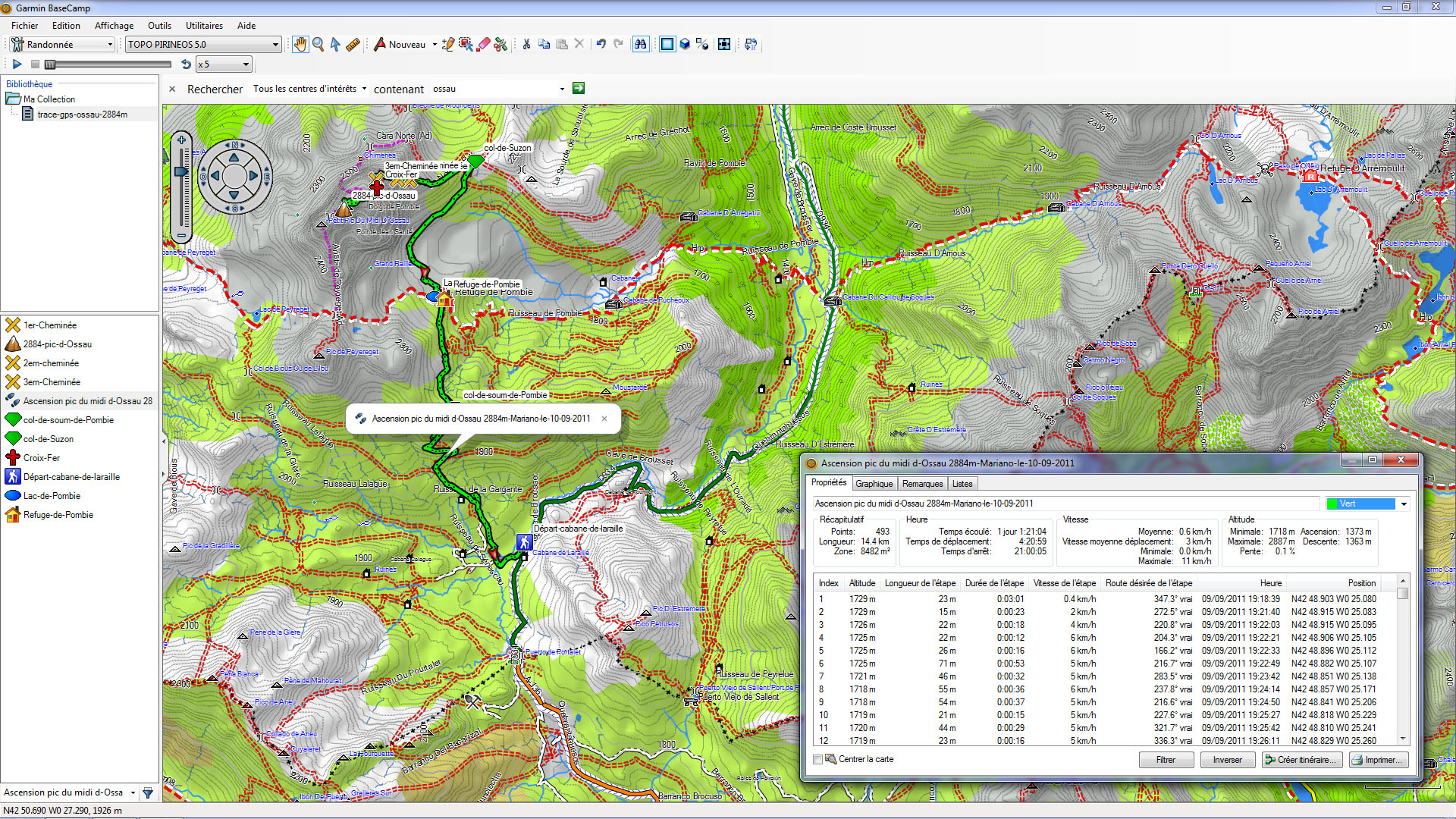The image size is (1456, 819).
Task: Select the Hand pan tool
Action: coord(300,45)
